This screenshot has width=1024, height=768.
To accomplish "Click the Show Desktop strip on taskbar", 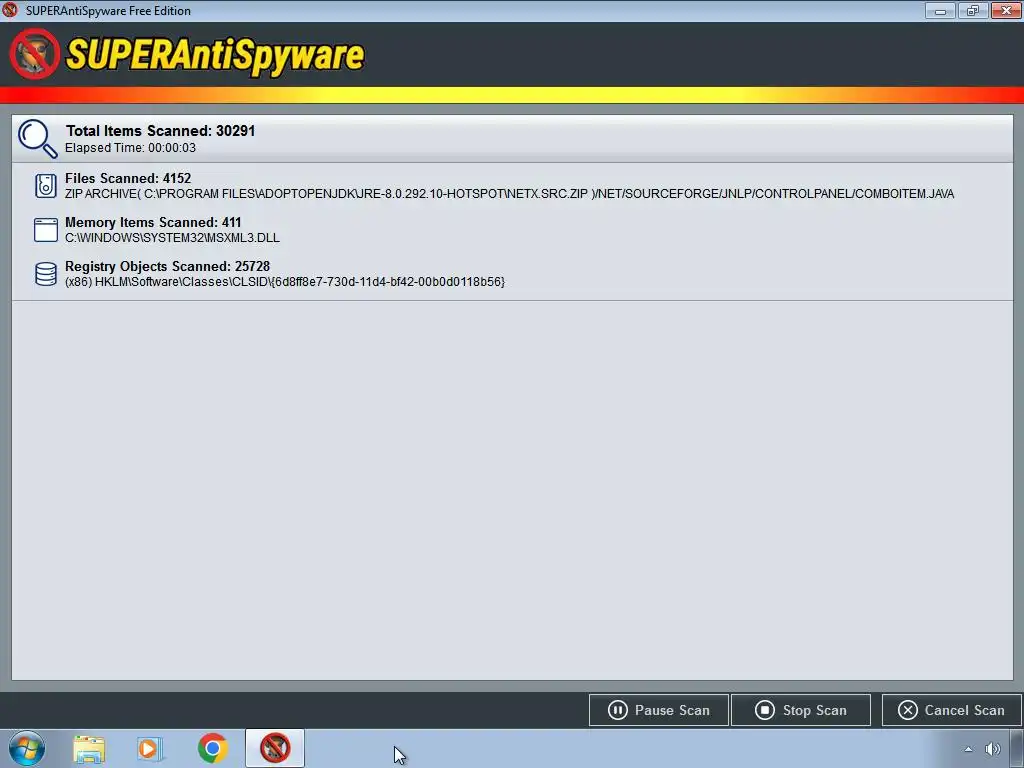I will pyautogui.click(x=1017, y=748).
